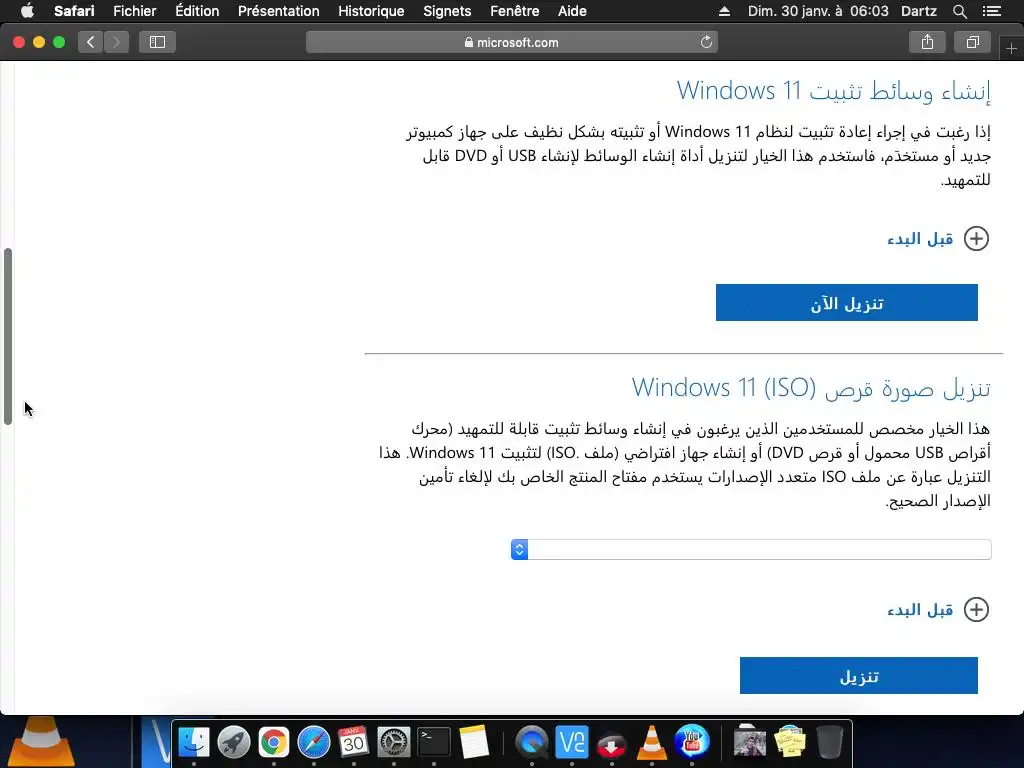Open the Aide menu

[572, 11]
